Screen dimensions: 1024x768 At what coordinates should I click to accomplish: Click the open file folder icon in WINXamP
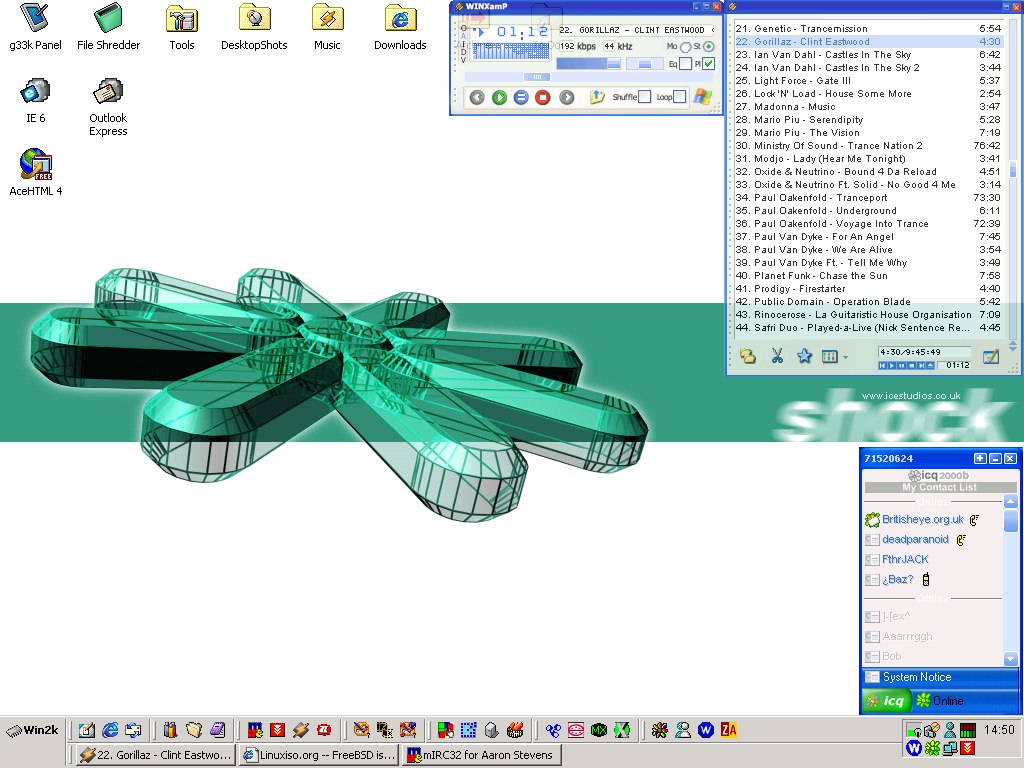597,97
